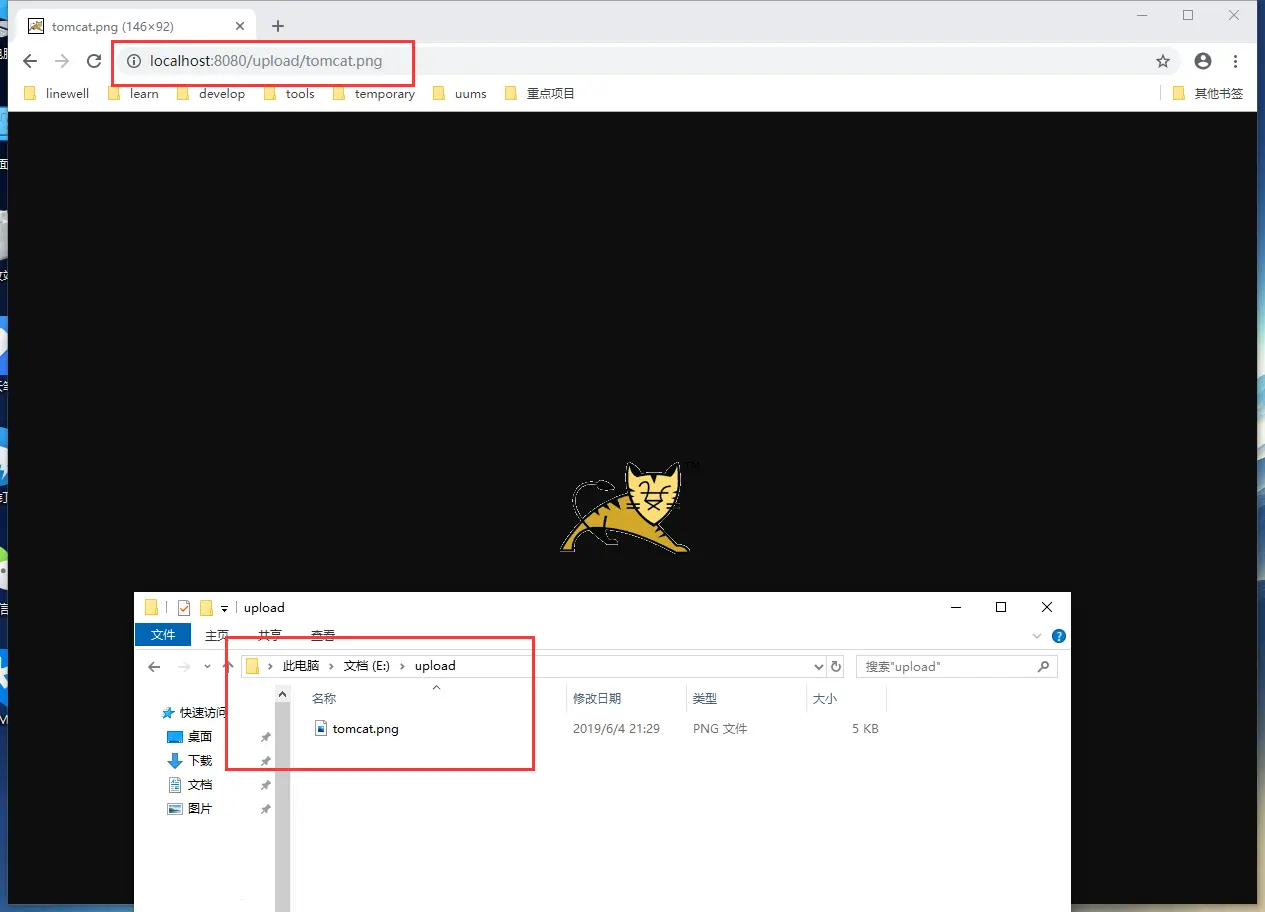Click the PNG 文件 type cell
This screenshot has width=1265, height=912.
point(720,729)
